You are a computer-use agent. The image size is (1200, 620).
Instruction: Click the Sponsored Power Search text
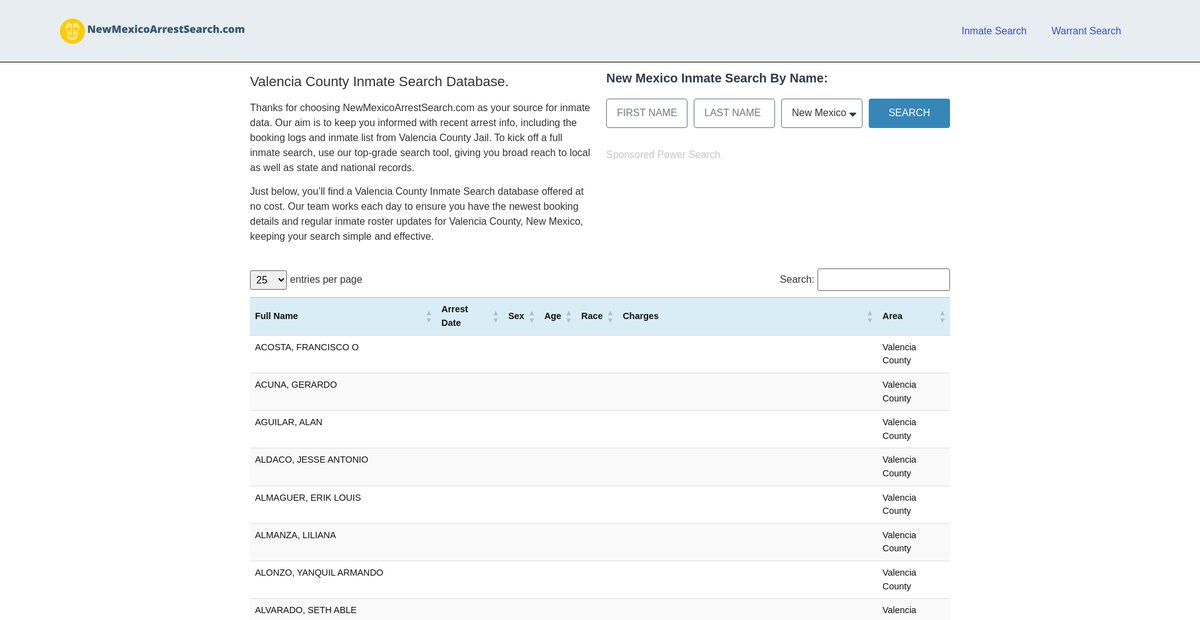point(663,155)
